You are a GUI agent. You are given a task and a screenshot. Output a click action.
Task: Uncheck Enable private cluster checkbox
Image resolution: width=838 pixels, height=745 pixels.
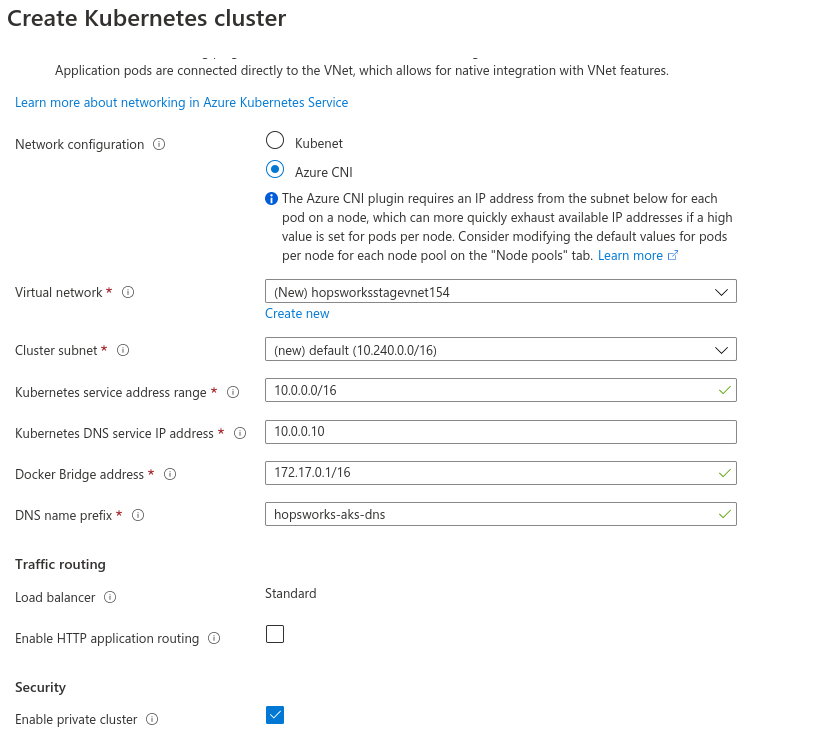[275, 715]
